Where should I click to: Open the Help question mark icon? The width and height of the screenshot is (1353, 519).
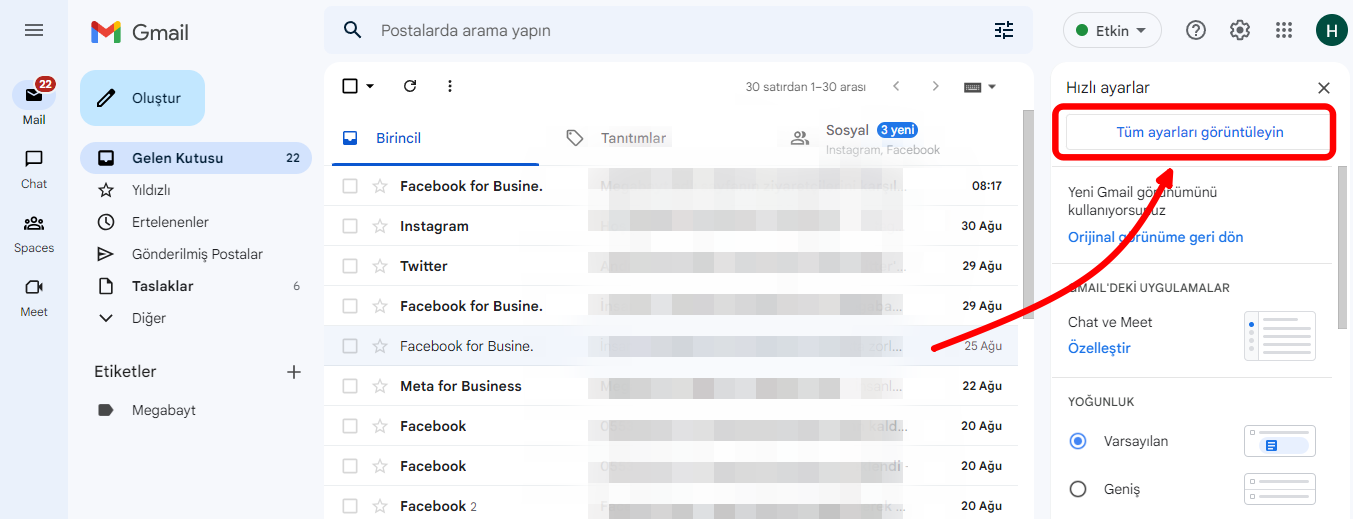(1196, 30)
